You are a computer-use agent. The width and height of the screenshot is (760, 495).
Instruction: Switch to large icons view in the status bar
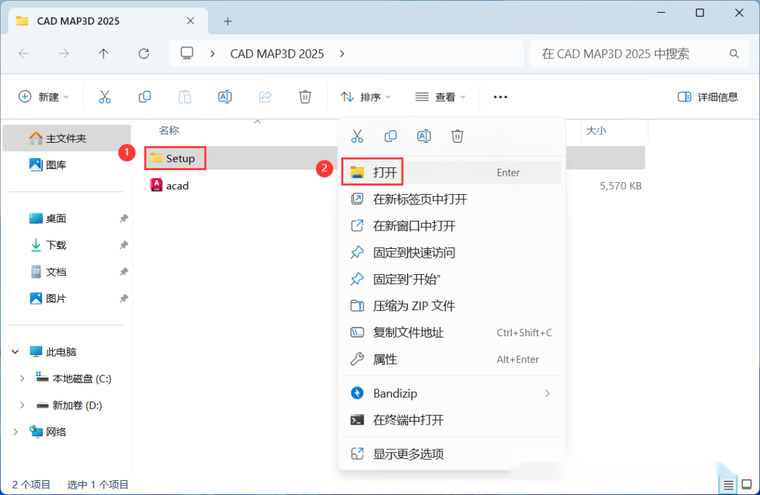click(x=745, y=484)
